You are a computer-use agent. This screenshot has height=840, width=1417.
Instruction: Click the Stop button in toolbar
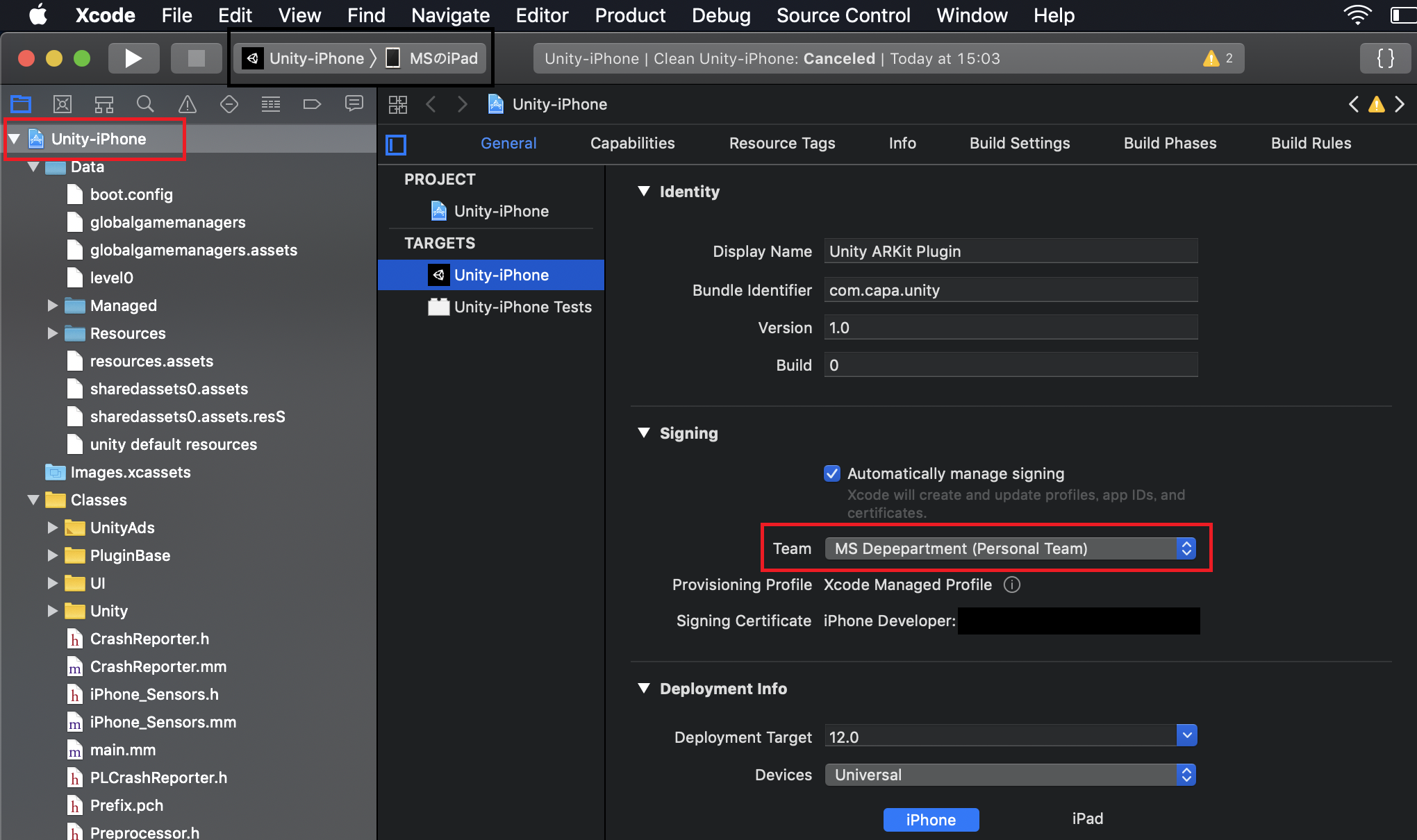[x=196, y=58]
